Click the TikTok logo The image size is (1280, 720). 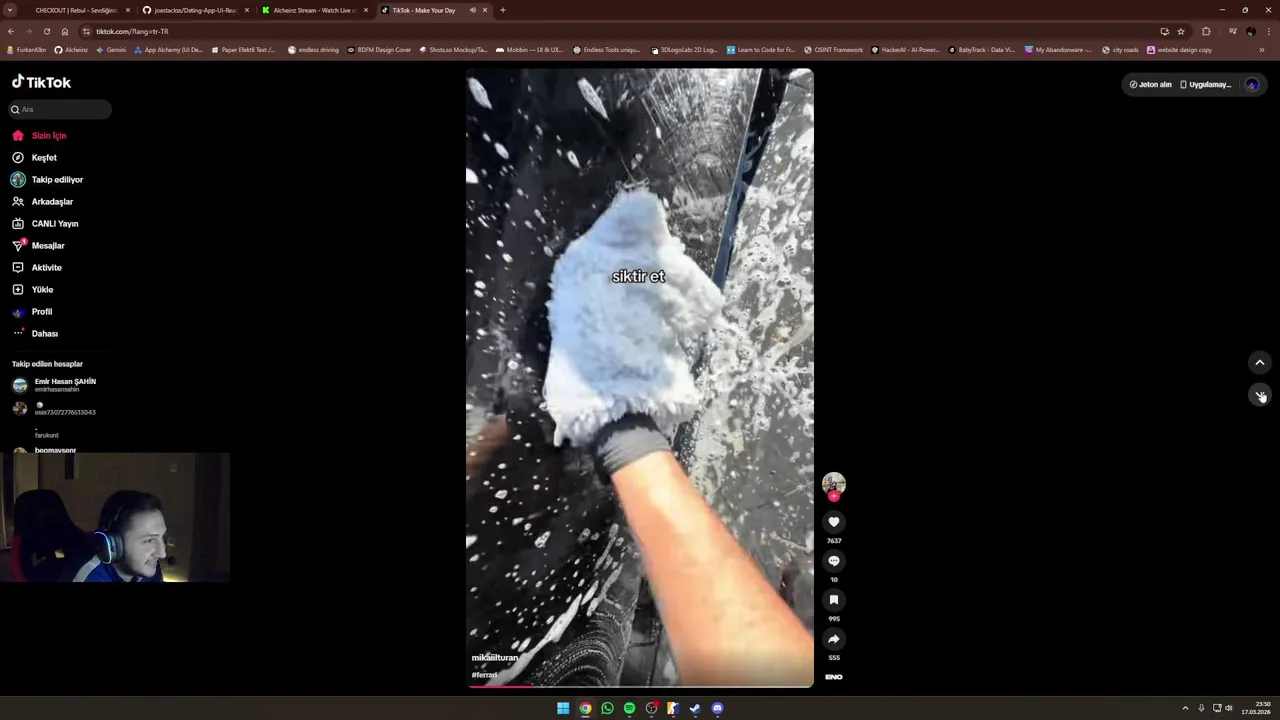coord(41,82)
